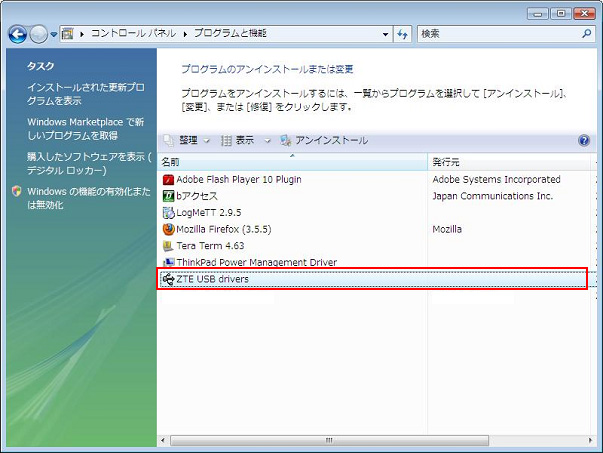Screen dimensions: 603x453
Task: Click the Mozilla publisher cell
Action: pos(447,229)
